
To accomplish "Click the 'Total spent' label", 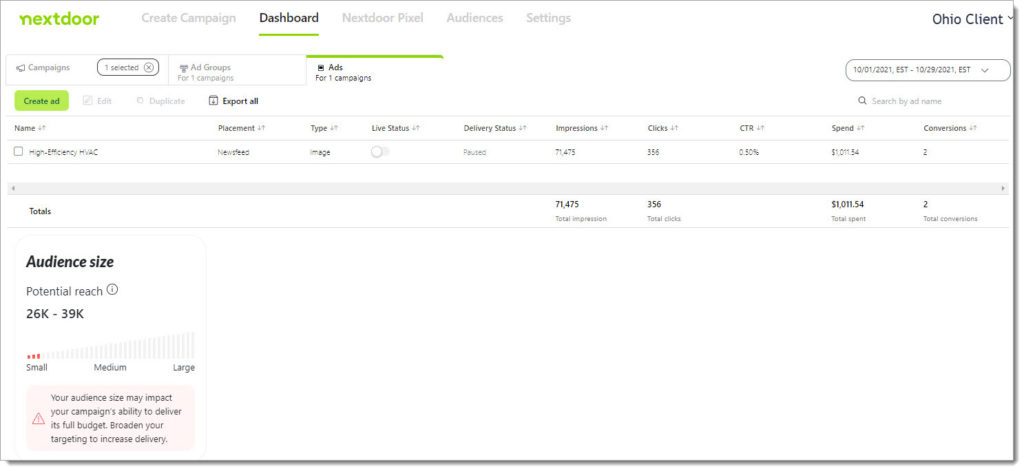I will coord(848,219).
